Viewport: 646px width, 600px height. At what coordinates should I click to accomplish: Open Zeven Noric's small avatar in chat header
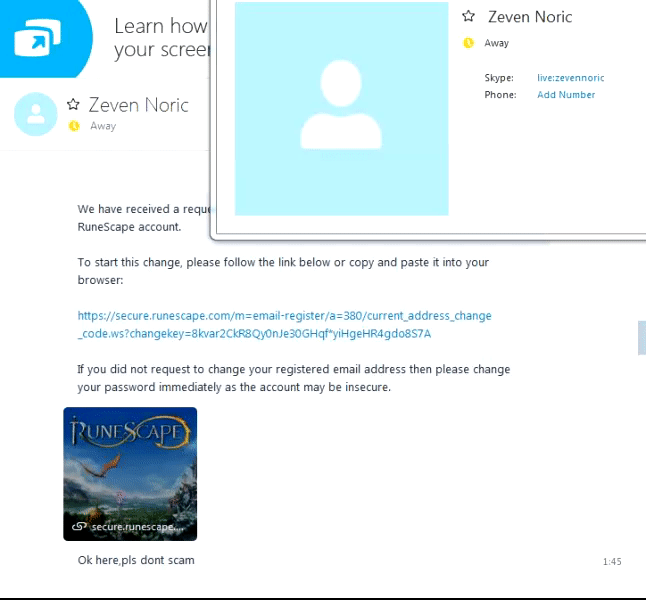click(36, 114)
